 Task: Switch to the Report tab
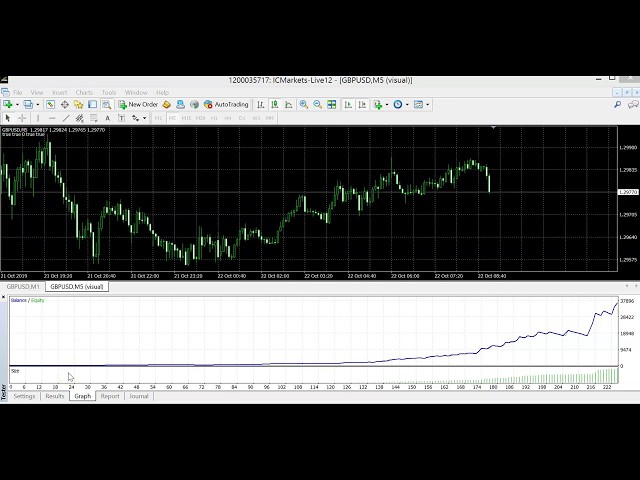coord(110,396)
